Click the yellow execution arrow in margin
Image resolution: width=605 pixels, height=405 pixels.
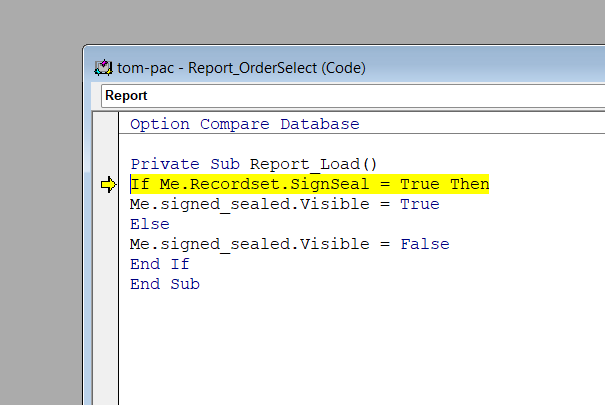109,184
